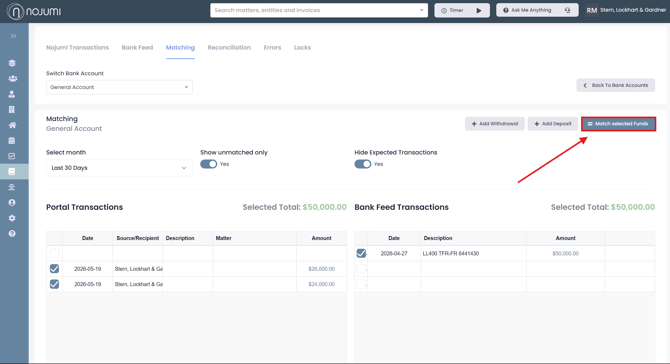Switch to Nojumi Transactions tab
670x364 pixels.
(77, 47)
